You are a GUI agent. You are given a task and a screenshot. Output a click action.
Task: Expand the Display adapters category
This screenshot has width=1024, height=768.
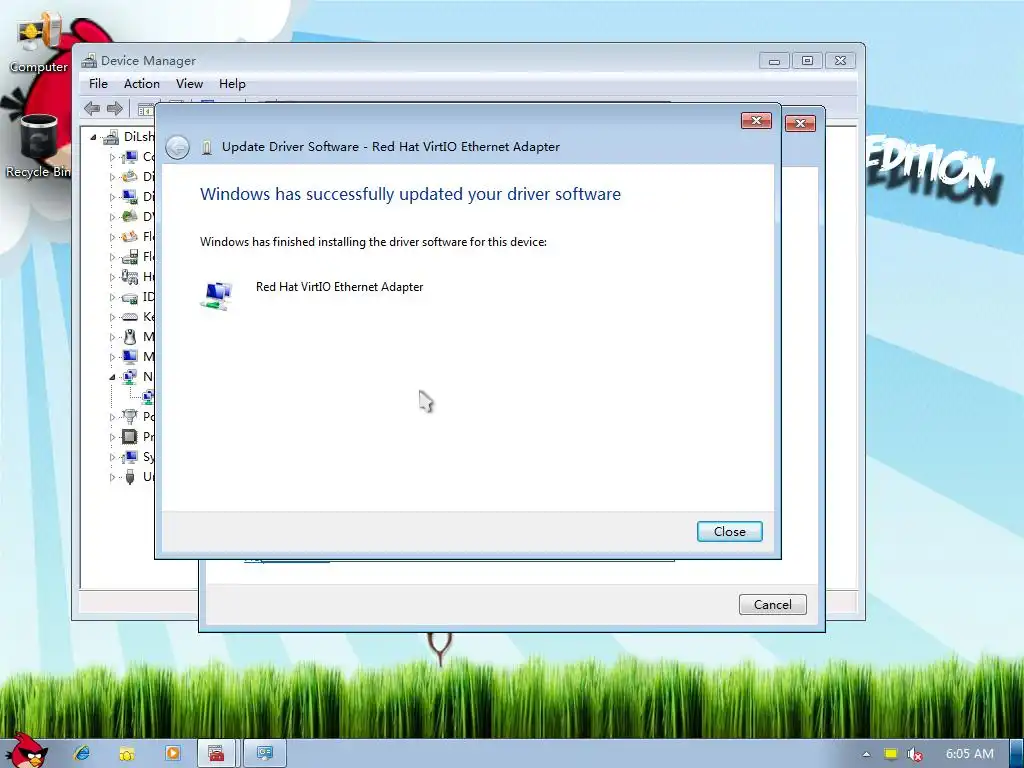click(112, 197)
